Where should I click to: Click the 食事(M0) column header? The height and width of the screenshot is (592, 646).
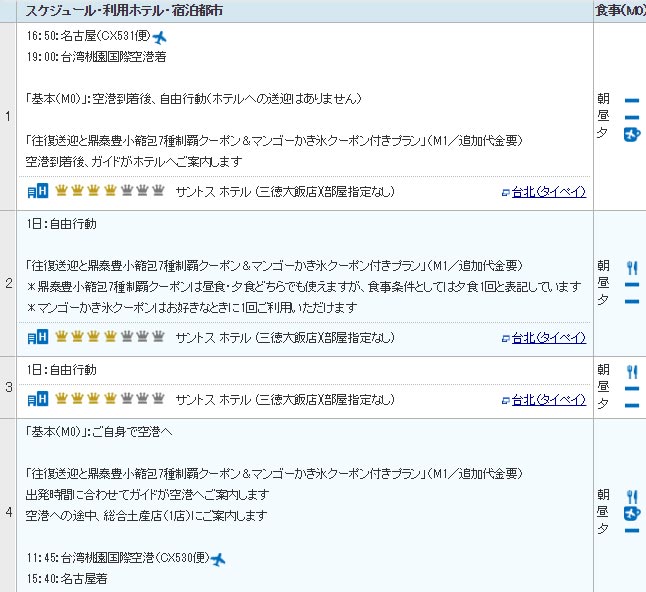(620, 10)
